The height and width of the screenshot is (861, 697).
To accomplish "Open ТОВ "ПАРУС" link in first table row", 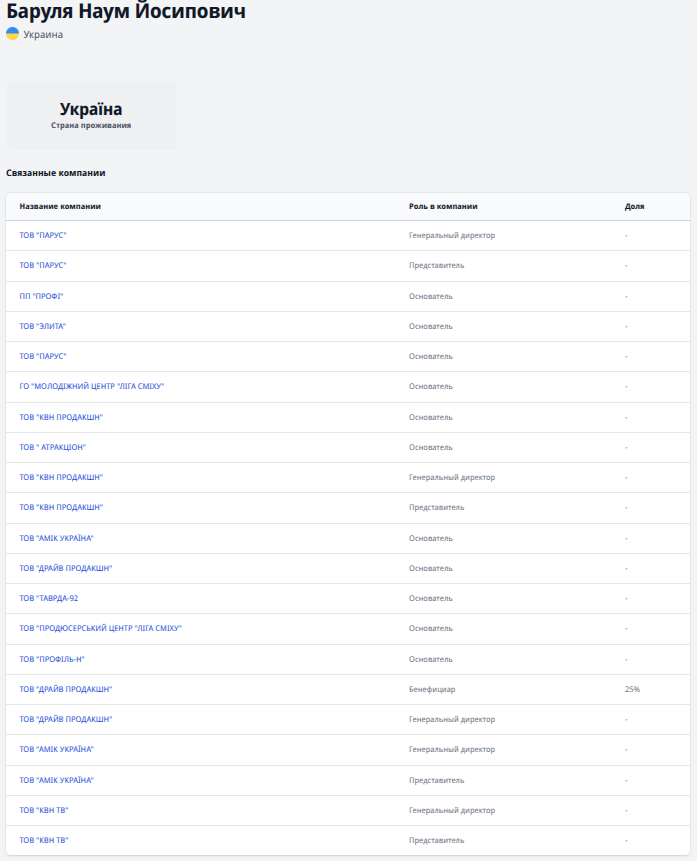I will pyautogui.click(x=43, y=235).
